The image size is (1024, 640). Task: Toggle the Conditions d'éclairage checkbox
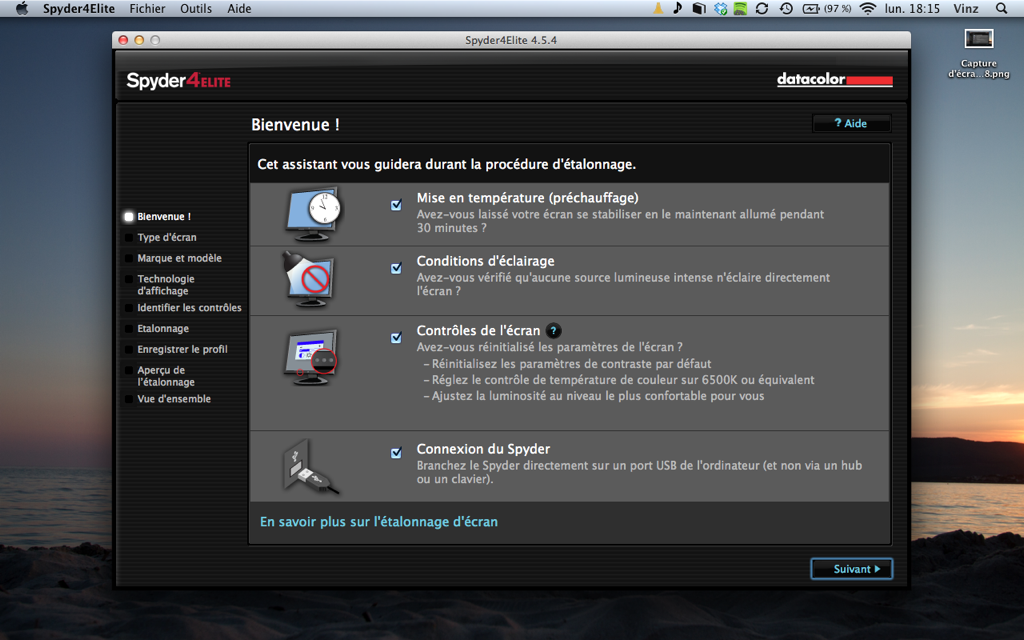point(396,268)
